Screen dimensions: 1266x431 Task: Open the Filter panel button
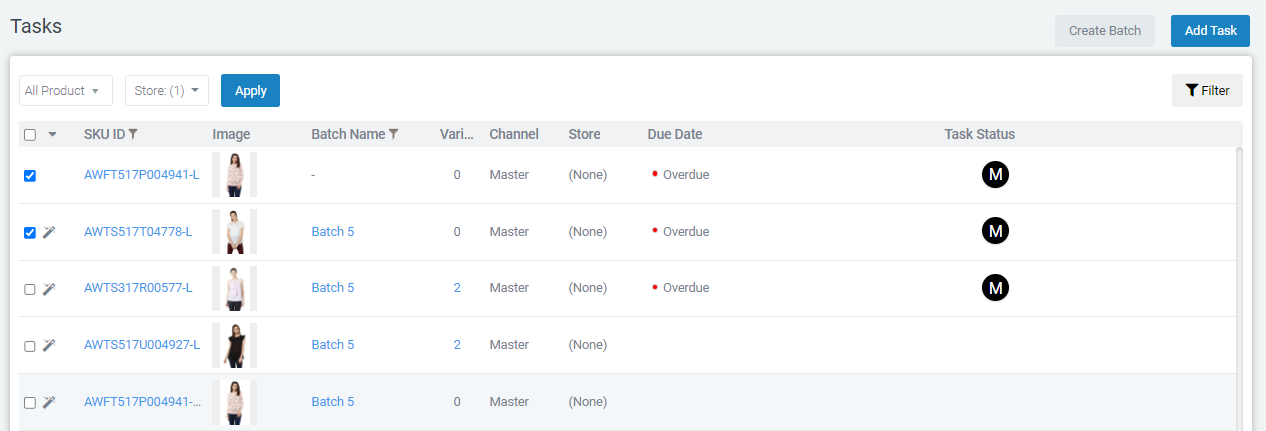1207,90
